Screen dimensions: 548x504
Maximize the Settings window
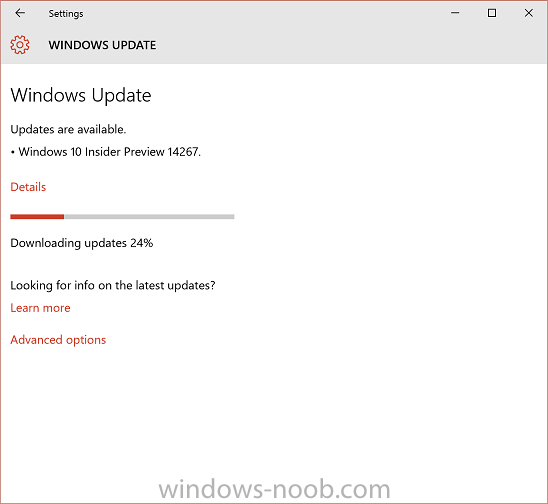[x=492, y=13]
